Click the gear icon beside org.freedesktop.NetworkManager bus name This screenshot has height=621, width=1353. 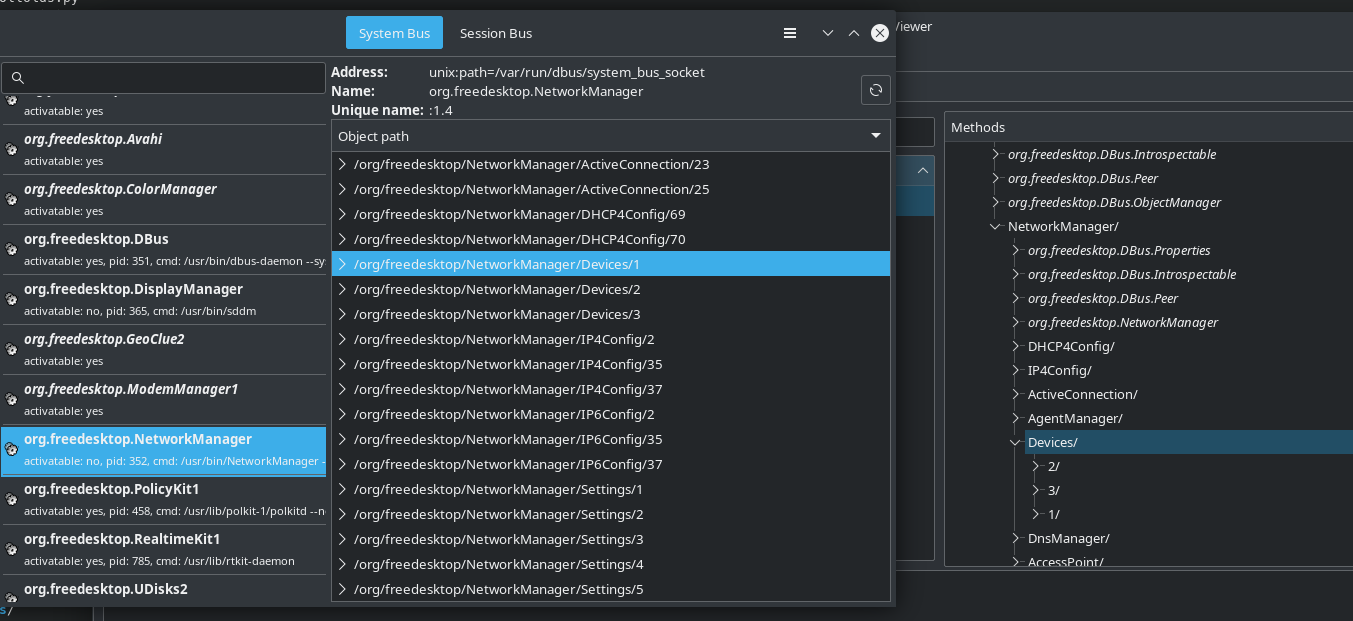point(11,449)
